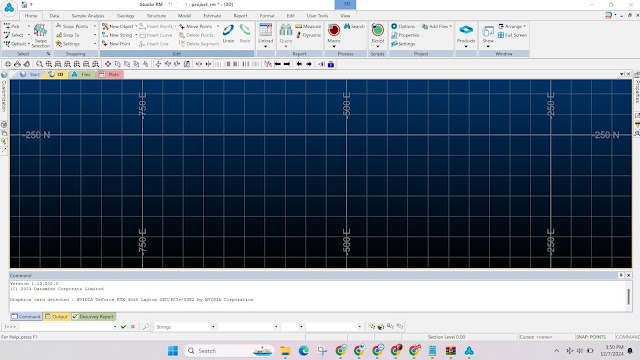
Task: Click the Redo icon
Action: 245,33
